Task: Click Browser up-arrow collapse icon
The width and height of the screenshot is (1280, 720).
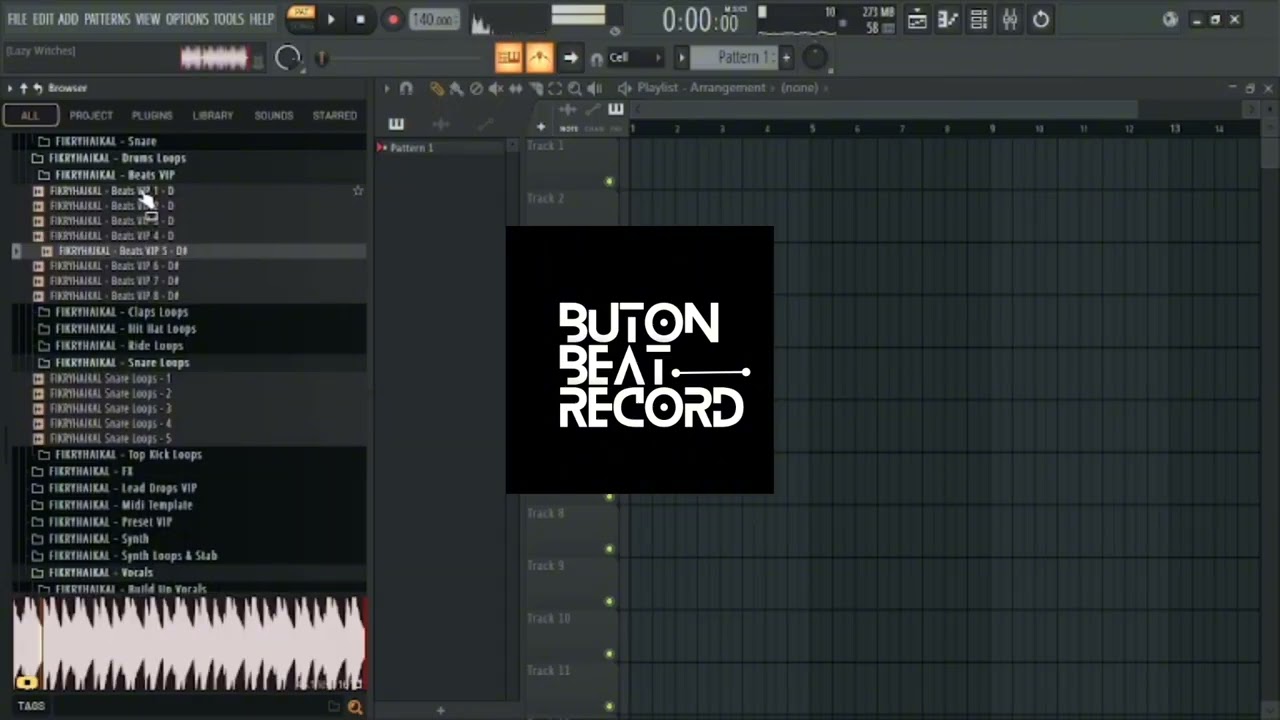Action: click(24, 88)
